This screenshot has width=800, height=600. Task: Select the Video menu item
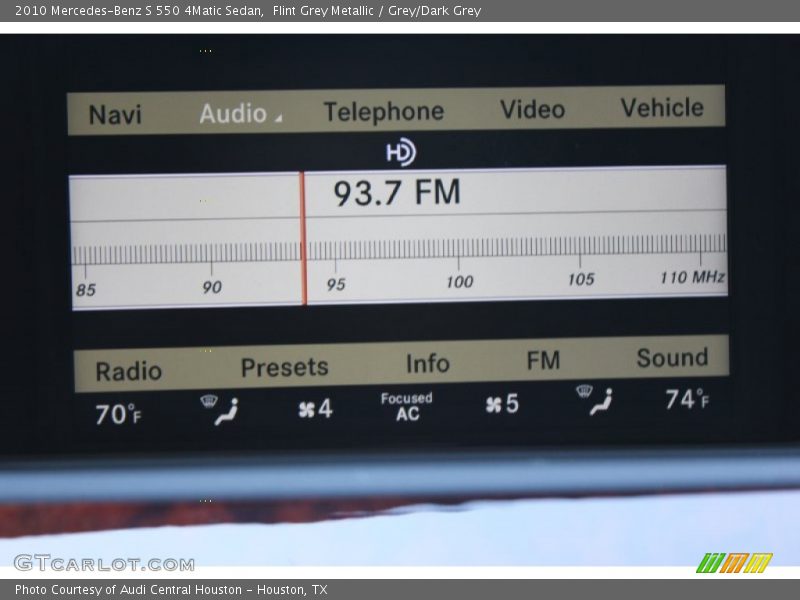pyautogui.click(x=532, y=110)
